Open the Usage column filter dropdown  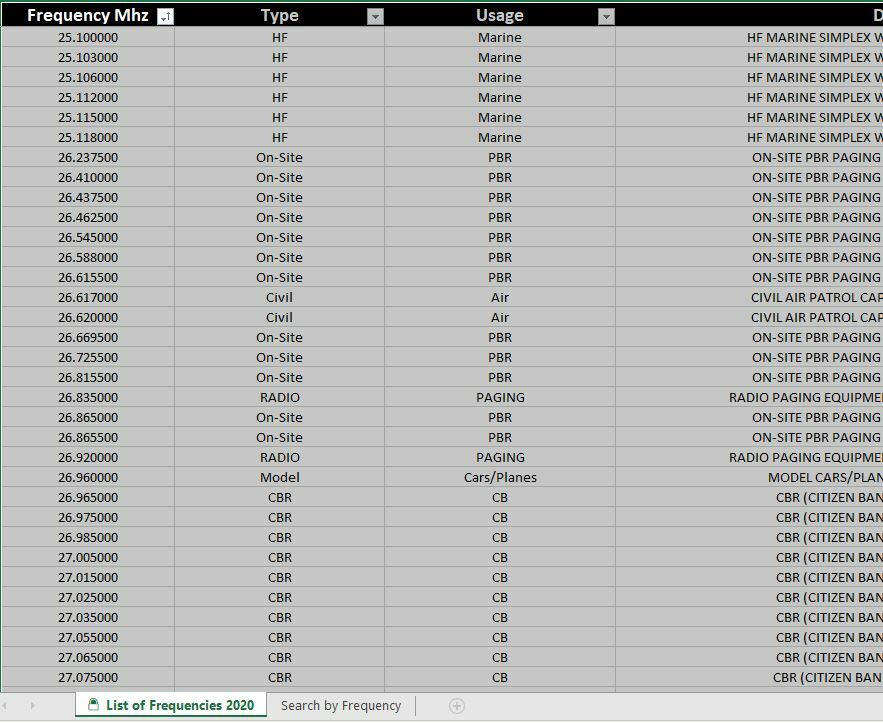pos(604,16)
